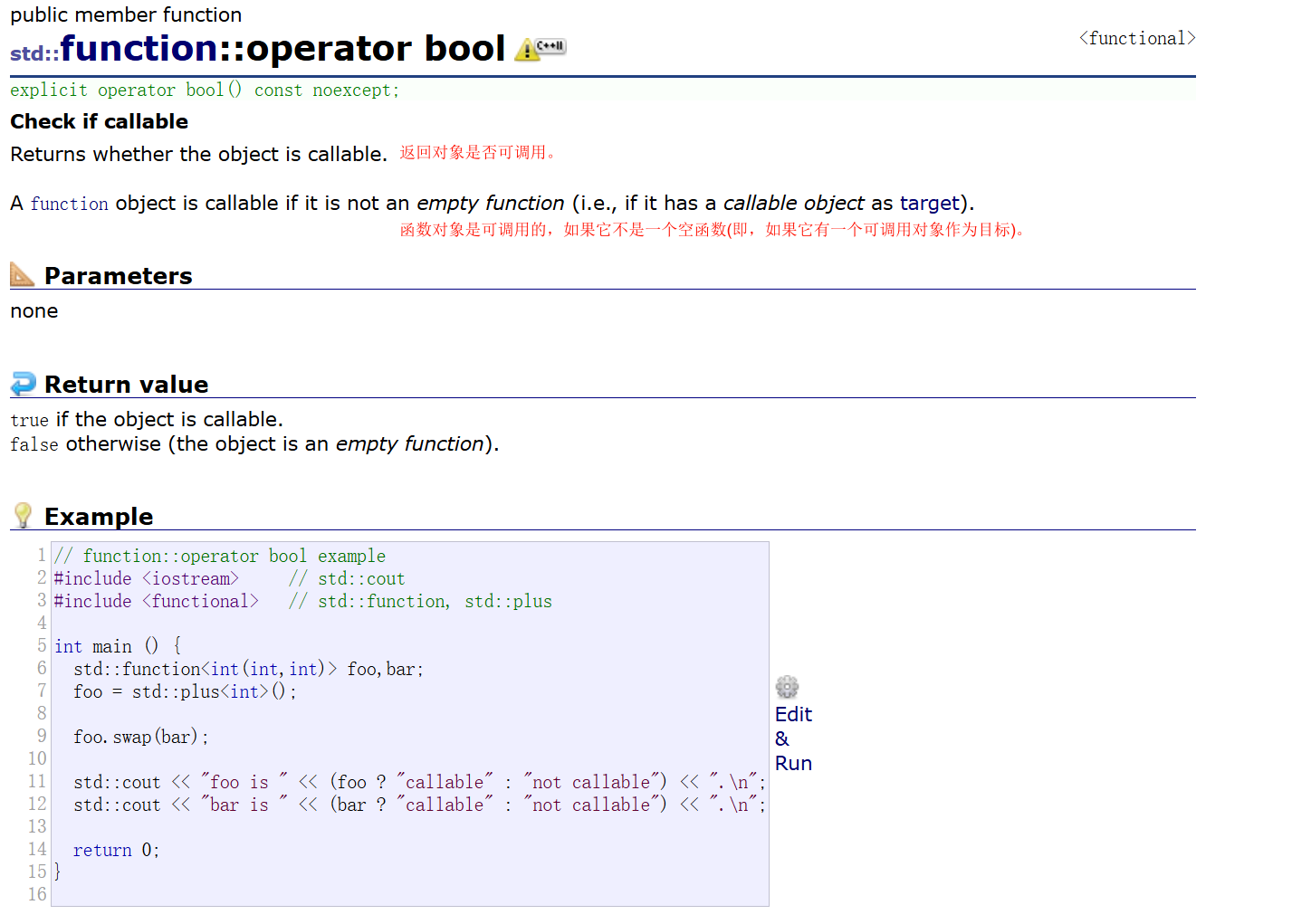The height and width of the screenshot is (924, 1292).
Task: Click the Parameters section ruler icon
Action: tap(22, 273)
